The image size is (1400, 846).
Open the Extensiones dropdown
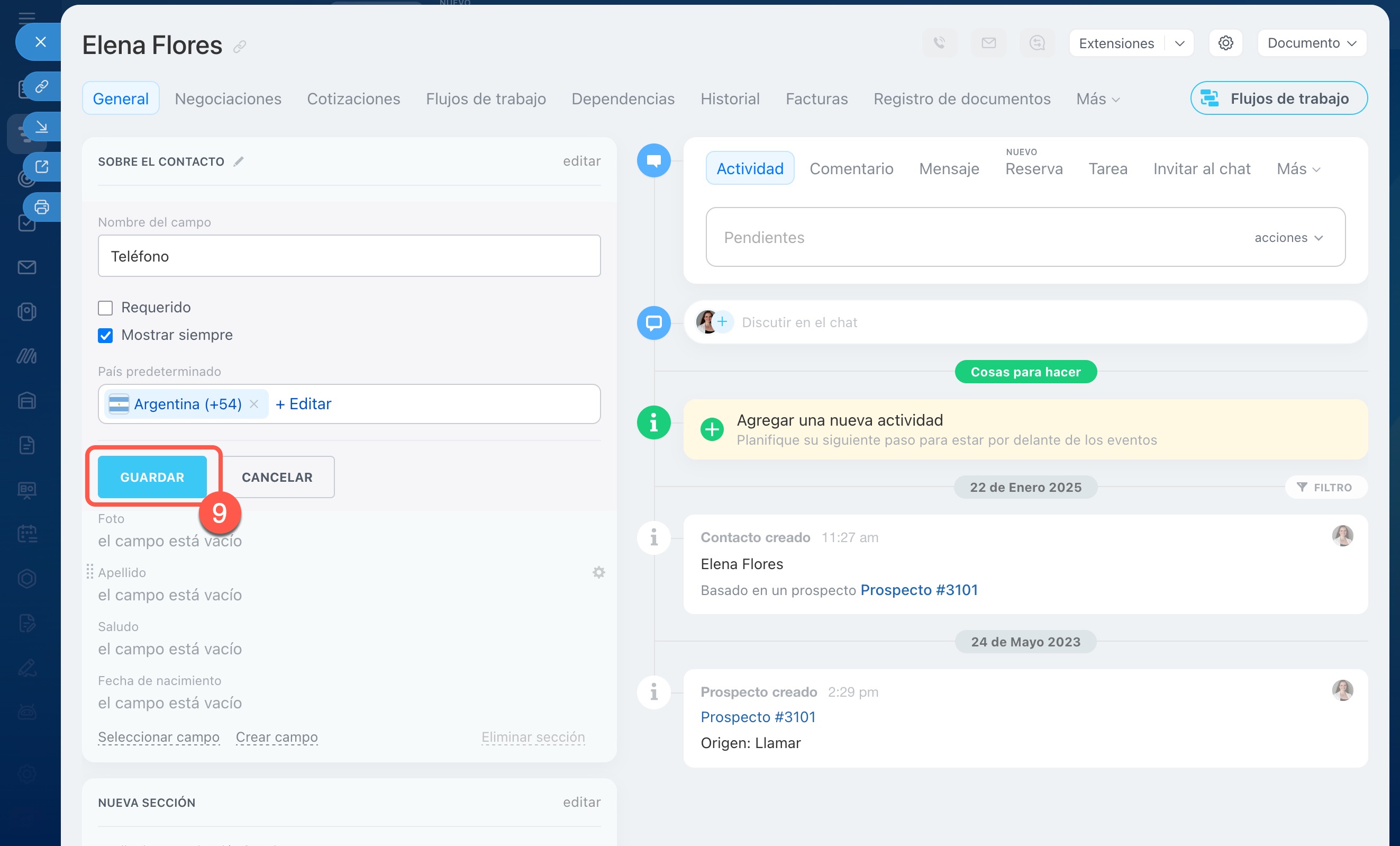(1179, 43)
